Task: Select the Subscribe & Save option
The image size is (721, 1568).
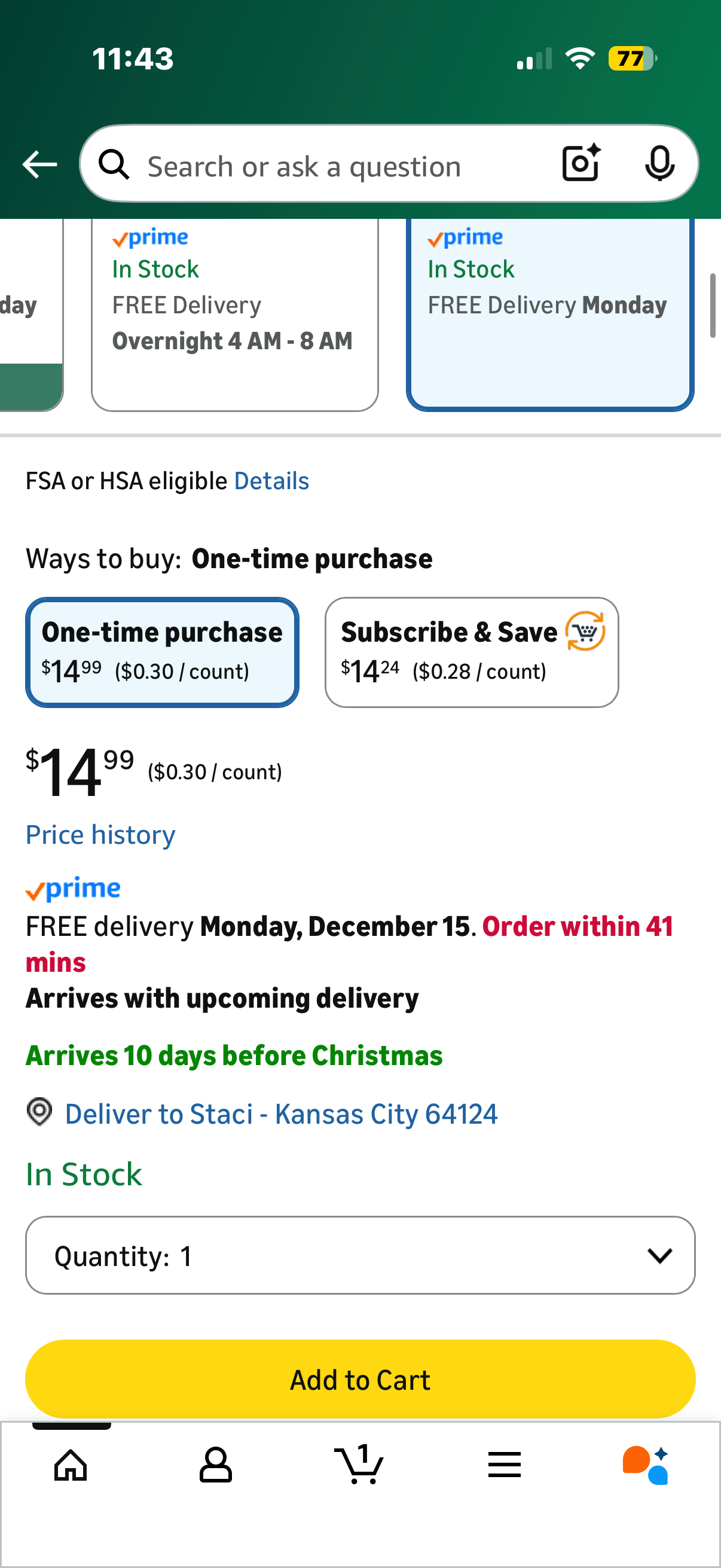Action: click(x=472, y=652)
